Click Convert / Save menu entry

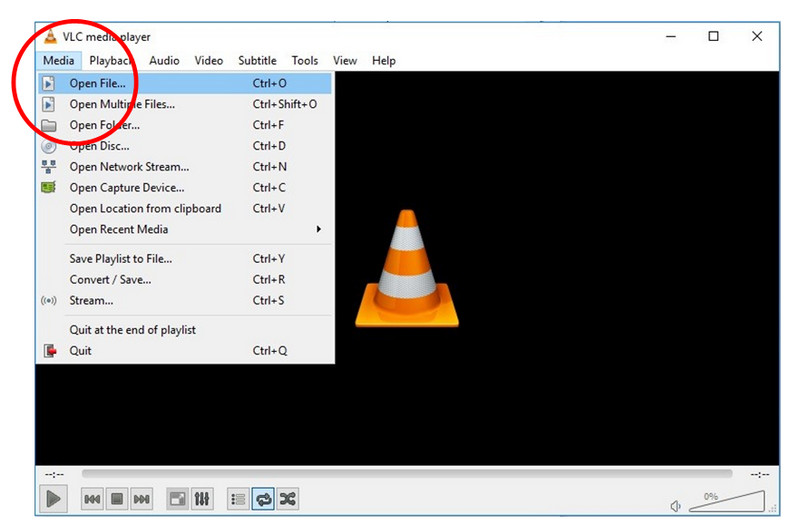(110, 280)
